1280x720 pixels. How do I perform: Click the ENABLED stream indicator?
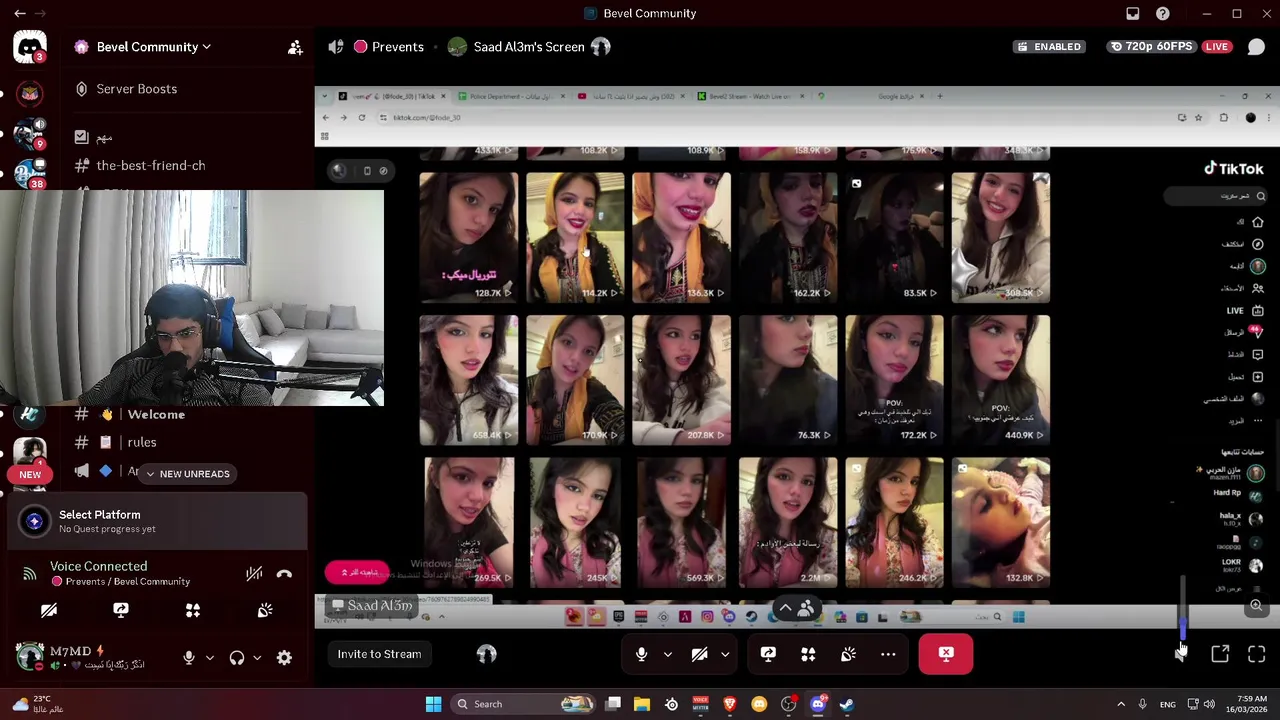click(x=1049, y=47)
